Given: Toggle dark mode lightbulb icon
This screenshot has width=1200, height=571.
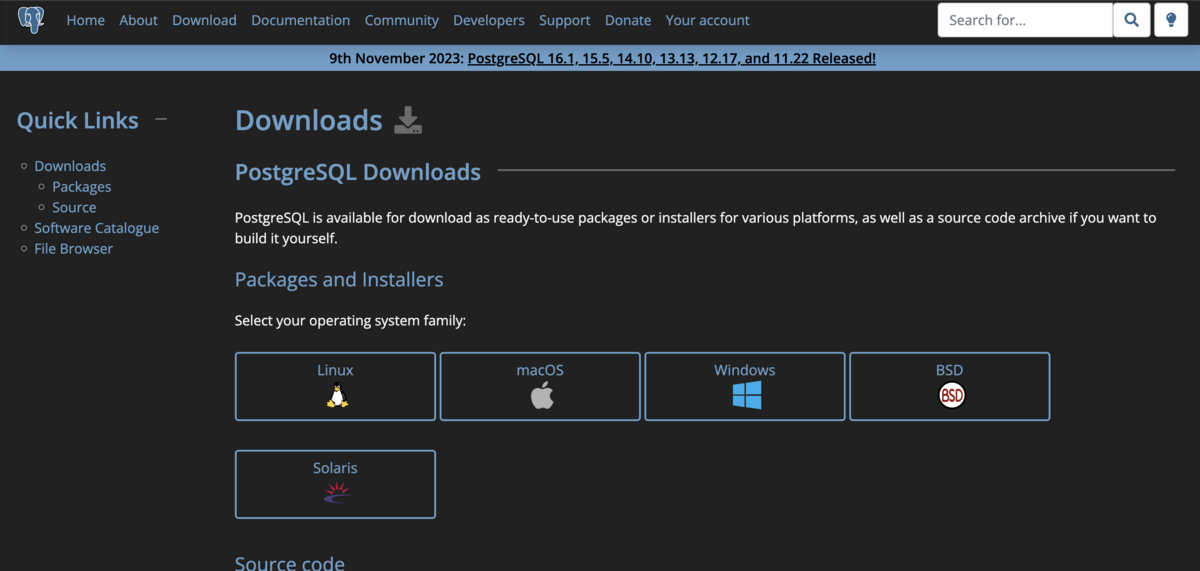Looking at the screenshot, I should click(1171, 20).
